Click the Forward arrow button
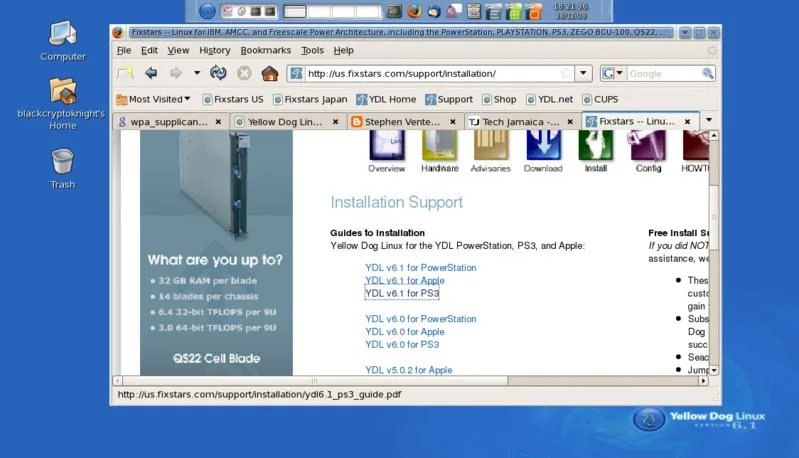 tap(176, 73)
